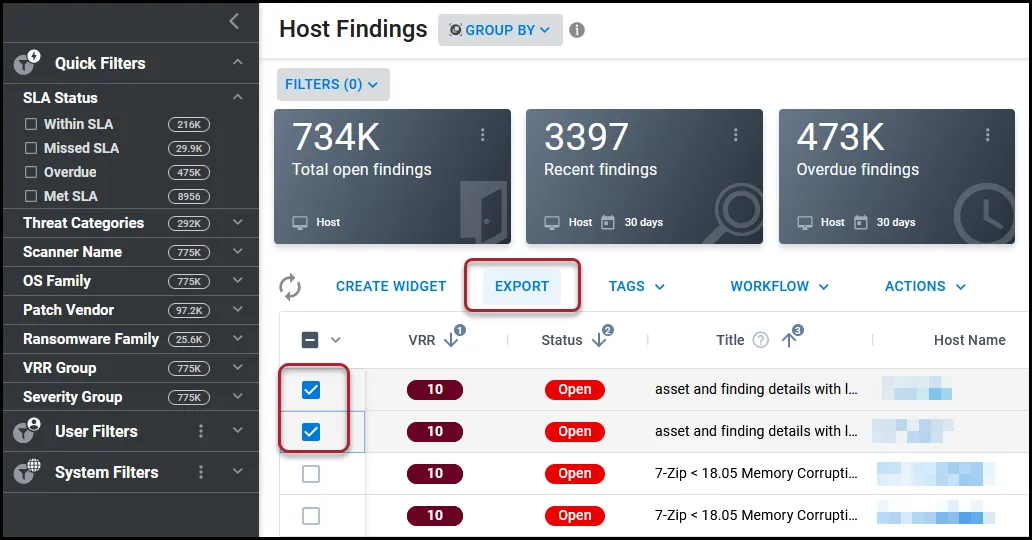1032x540 pixels.
Task: Open the Recent findings widget menu
Action: tap(735, 134)
